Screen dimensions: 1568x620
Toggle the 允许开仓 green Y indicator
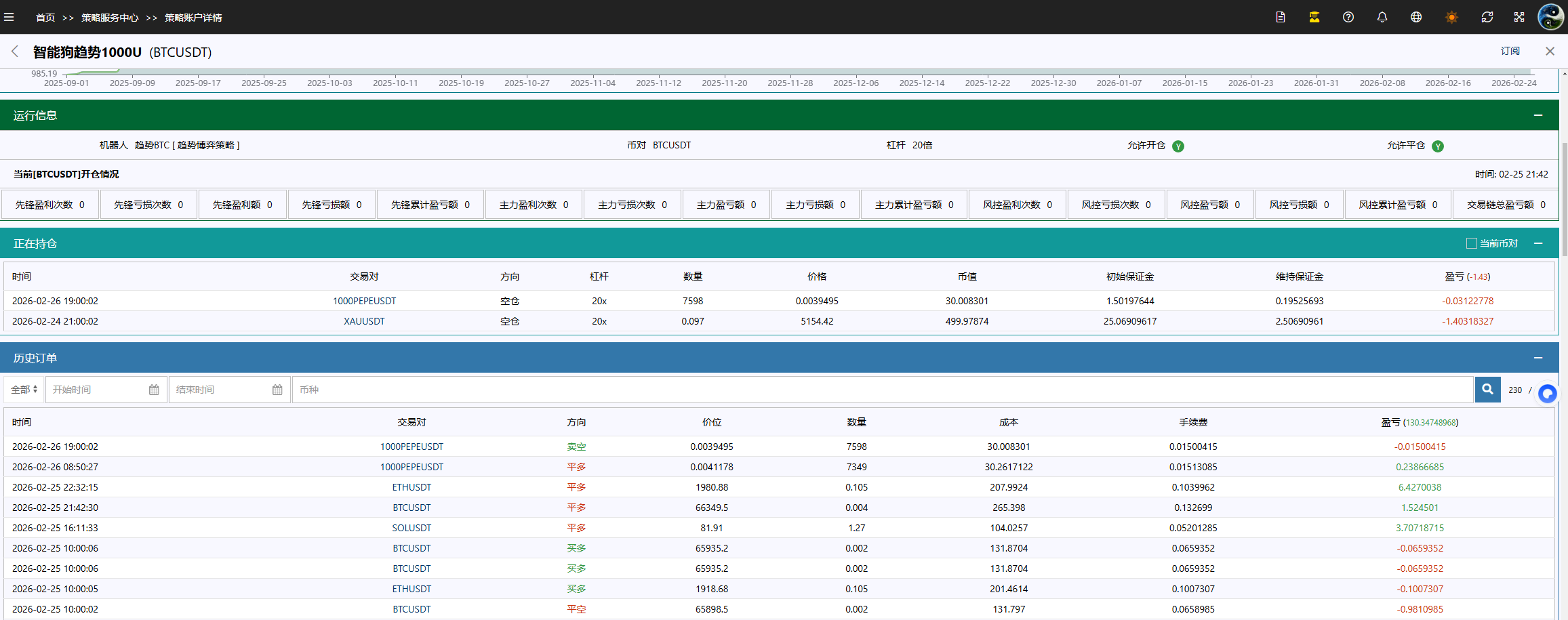(1178, 146)
